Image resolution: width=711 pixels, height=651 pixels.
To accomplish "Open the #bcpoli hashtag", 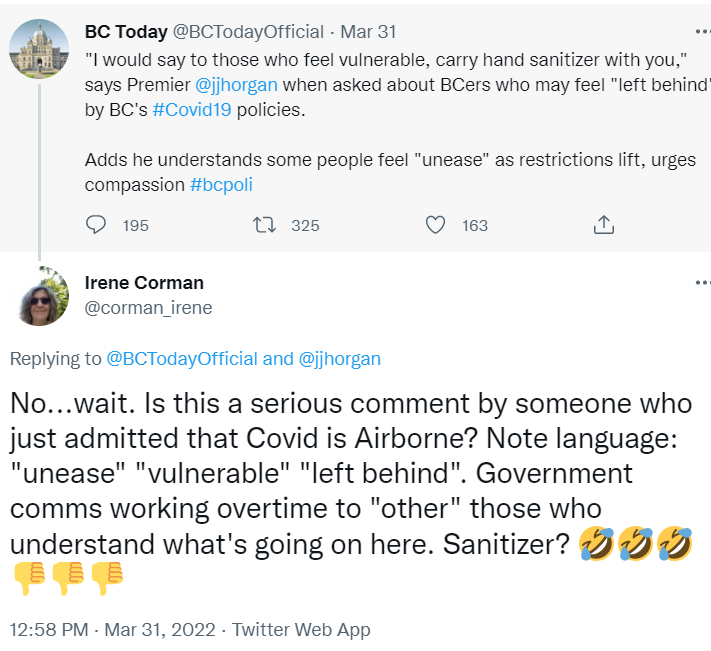I will pos(228,185).
